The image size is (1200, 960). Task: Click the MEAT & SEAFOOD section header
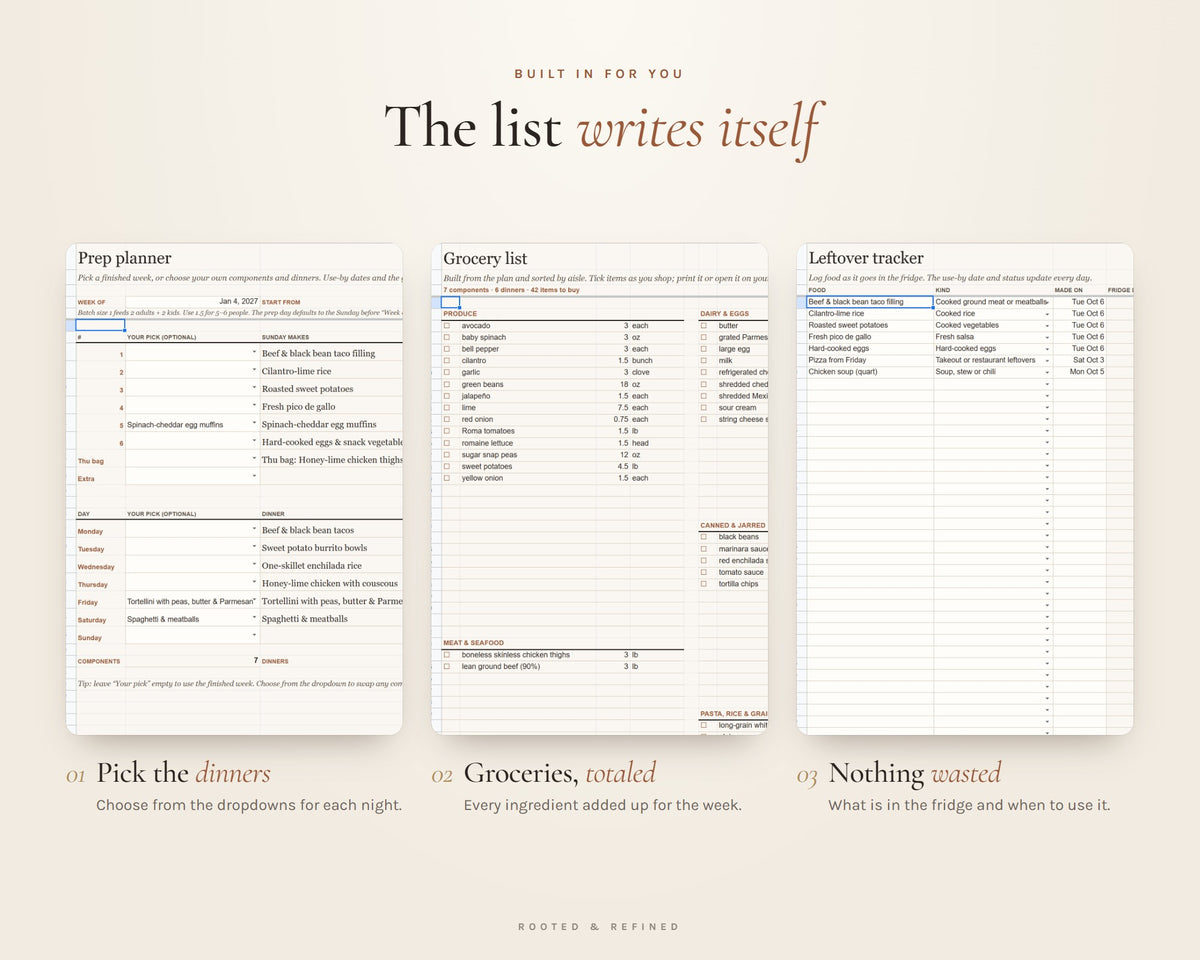click(x=474, y=643)
